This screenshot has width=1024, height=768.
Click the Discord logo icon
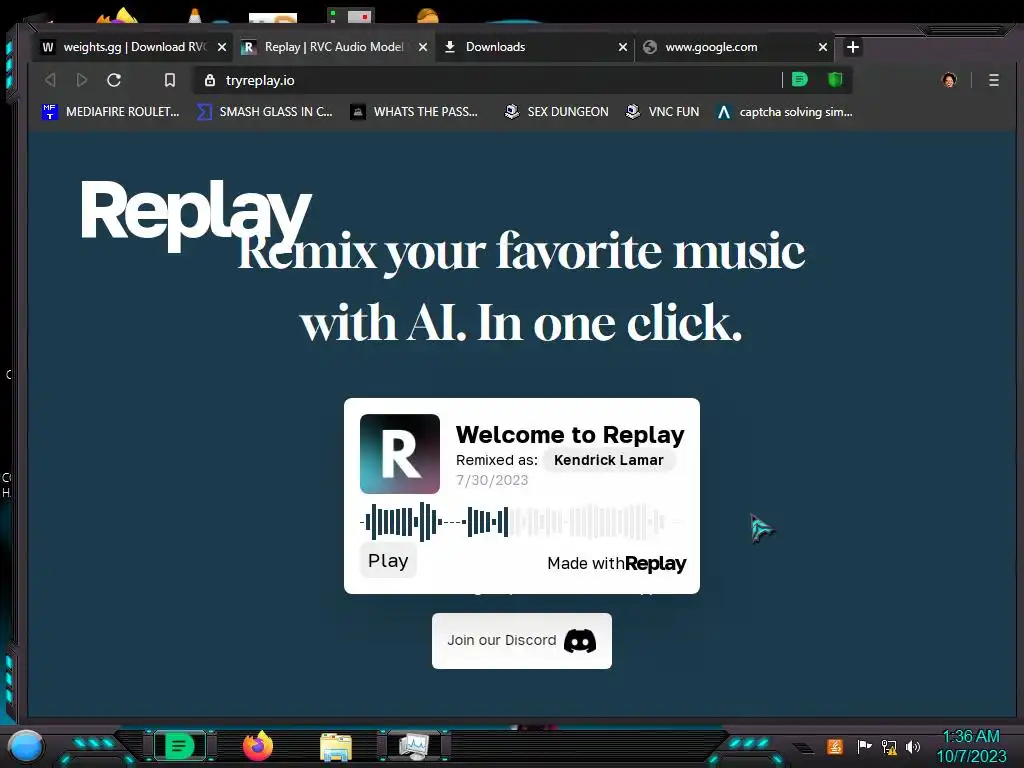pyautogui.click(x=580, y=641)
